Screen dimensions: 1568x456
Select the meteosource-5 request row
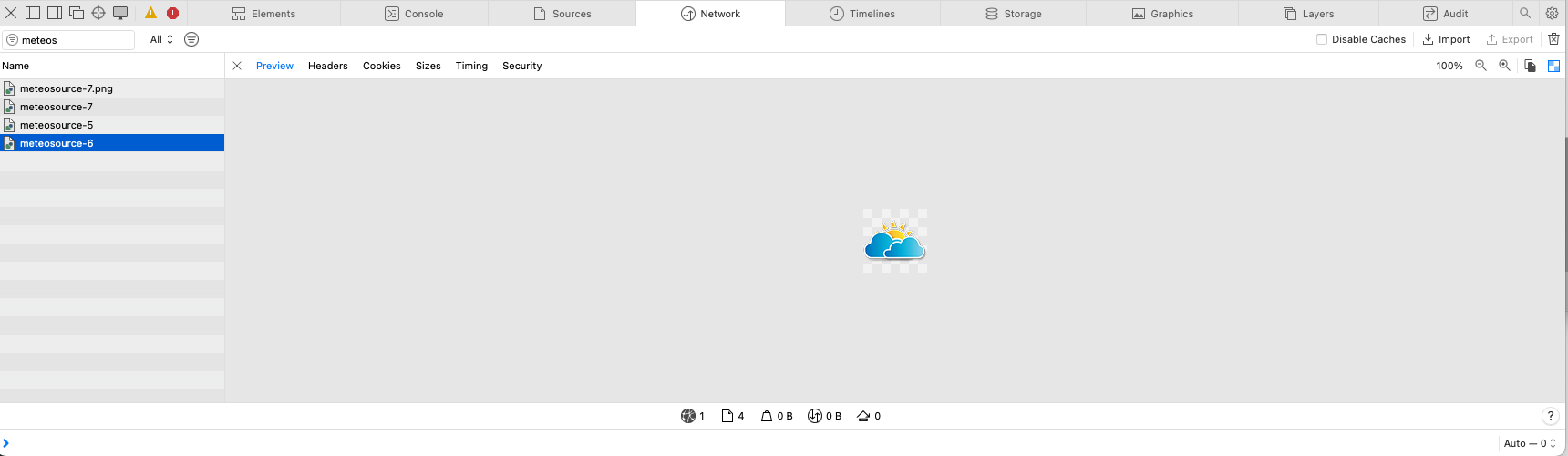pyautogui.click(x=112, y=125)
